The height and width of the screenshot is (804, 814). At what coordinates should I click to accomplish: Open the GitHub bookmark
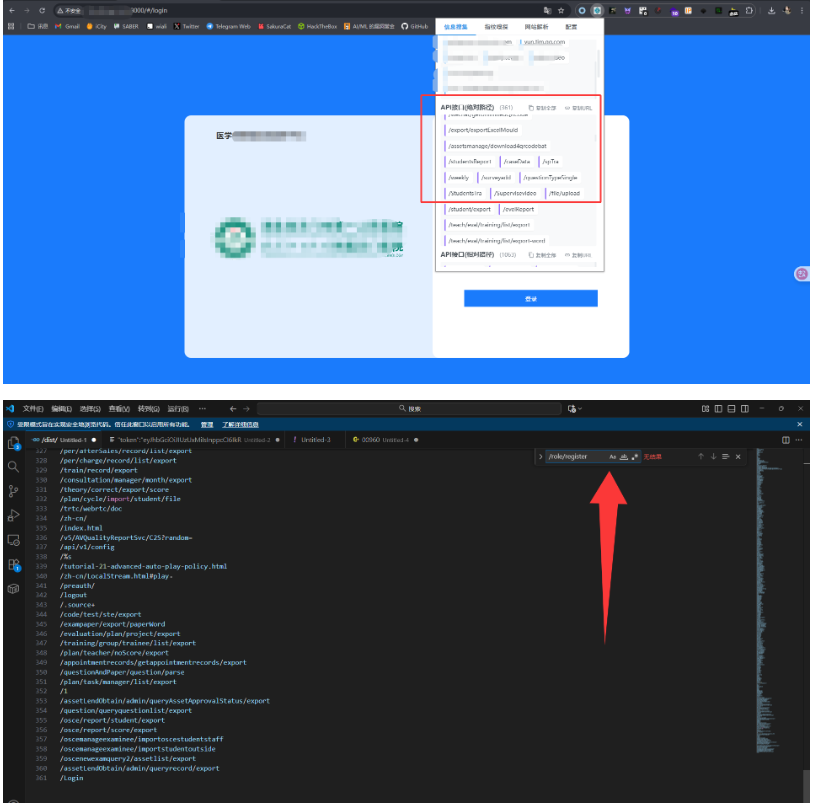414,26
